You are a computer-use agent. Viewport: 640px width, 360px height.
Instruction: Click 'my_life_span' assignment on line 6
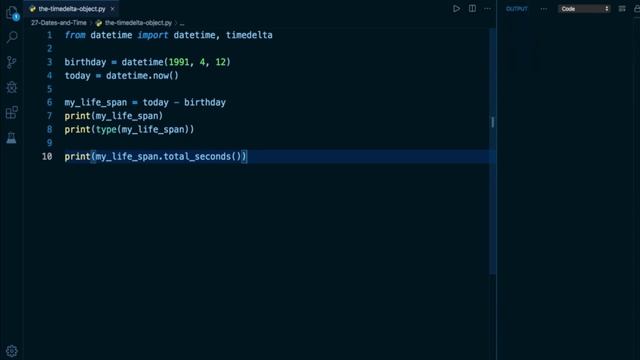click(x=96, y=102)
